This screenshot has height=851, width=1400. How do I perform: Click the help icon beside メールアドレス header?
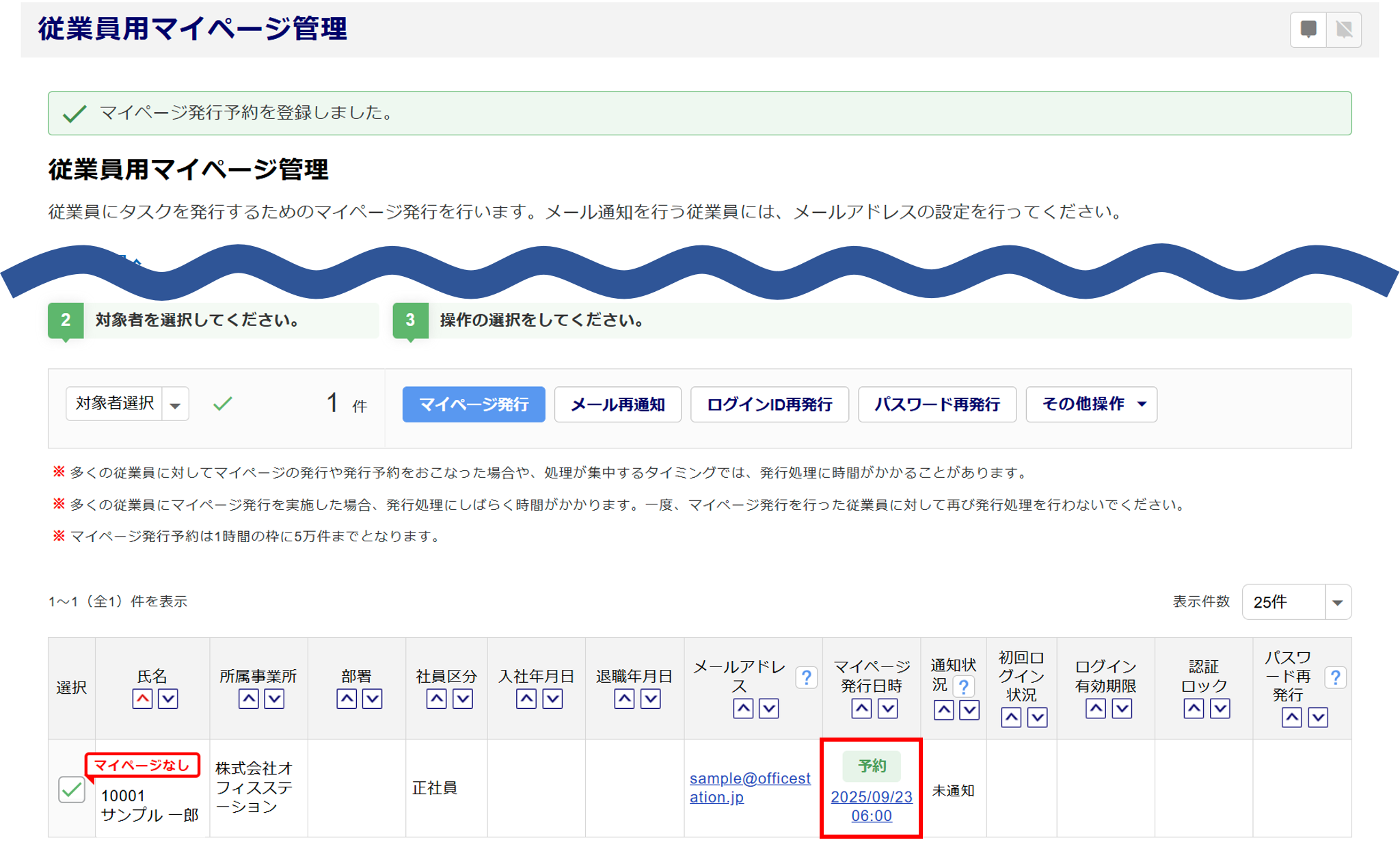[807, 677]
